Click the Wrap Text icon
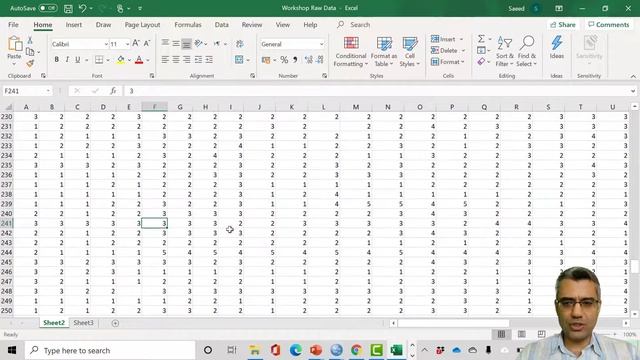This screenshot has width=640, height=360. pyautogui.click(x=240, y=44)
